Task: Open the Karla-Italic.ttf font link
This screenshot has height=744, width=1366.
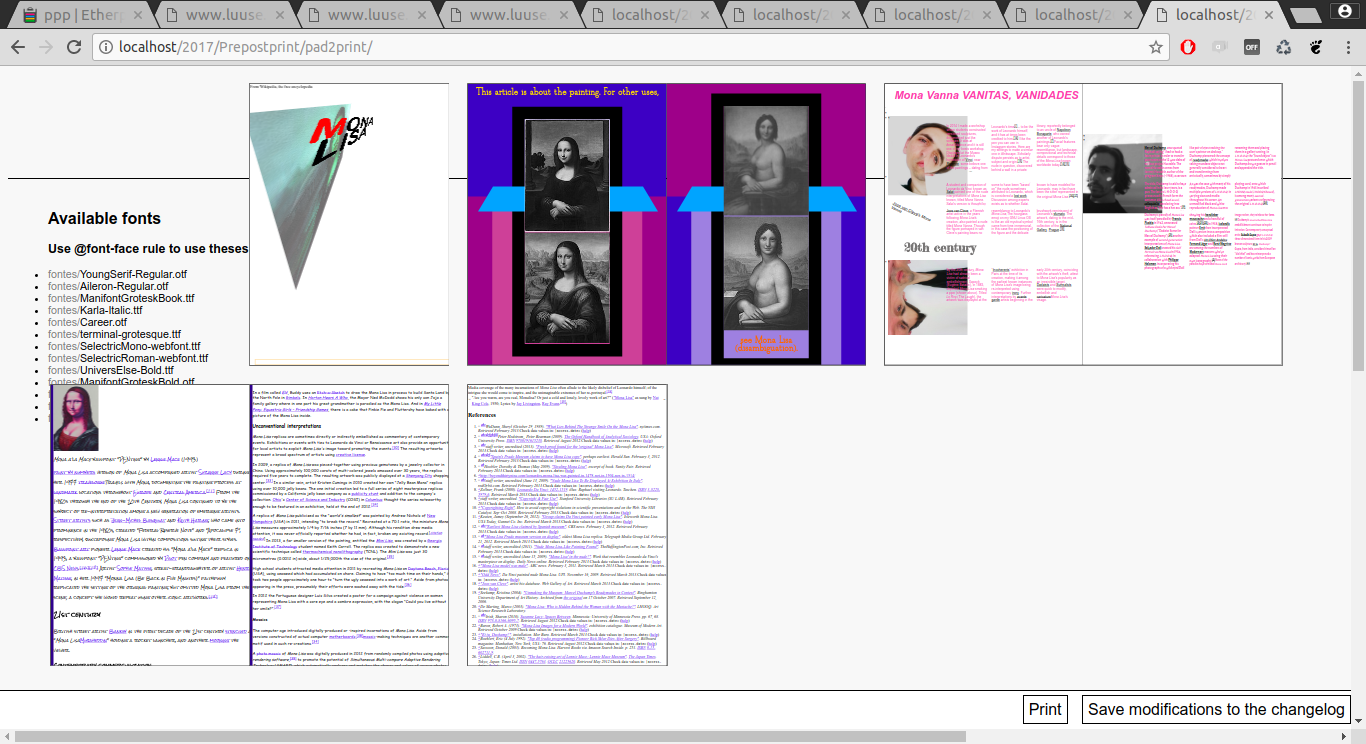Action: click(111, 310)
